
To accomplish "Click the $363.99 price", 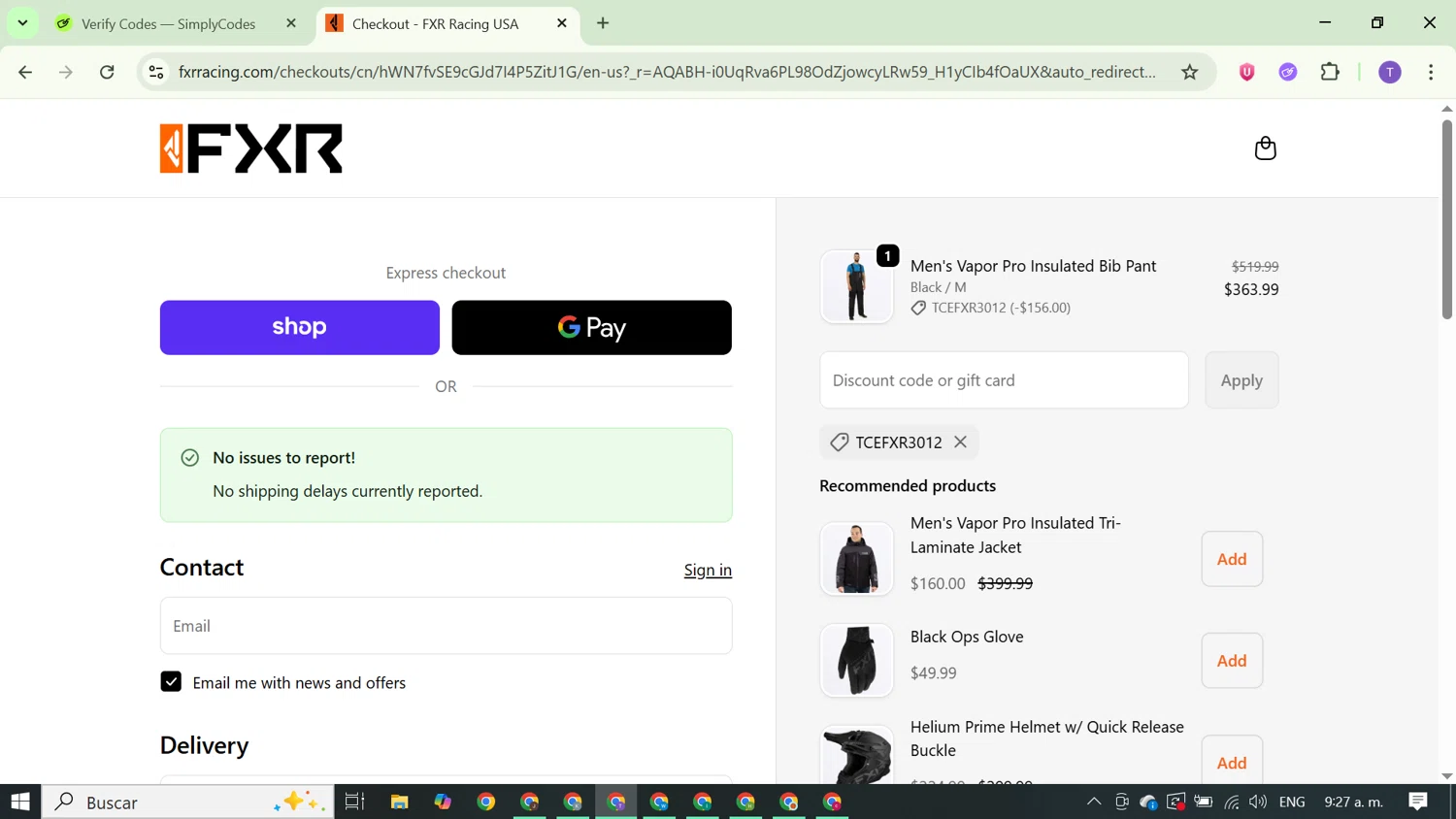I will click(1251, 289).
